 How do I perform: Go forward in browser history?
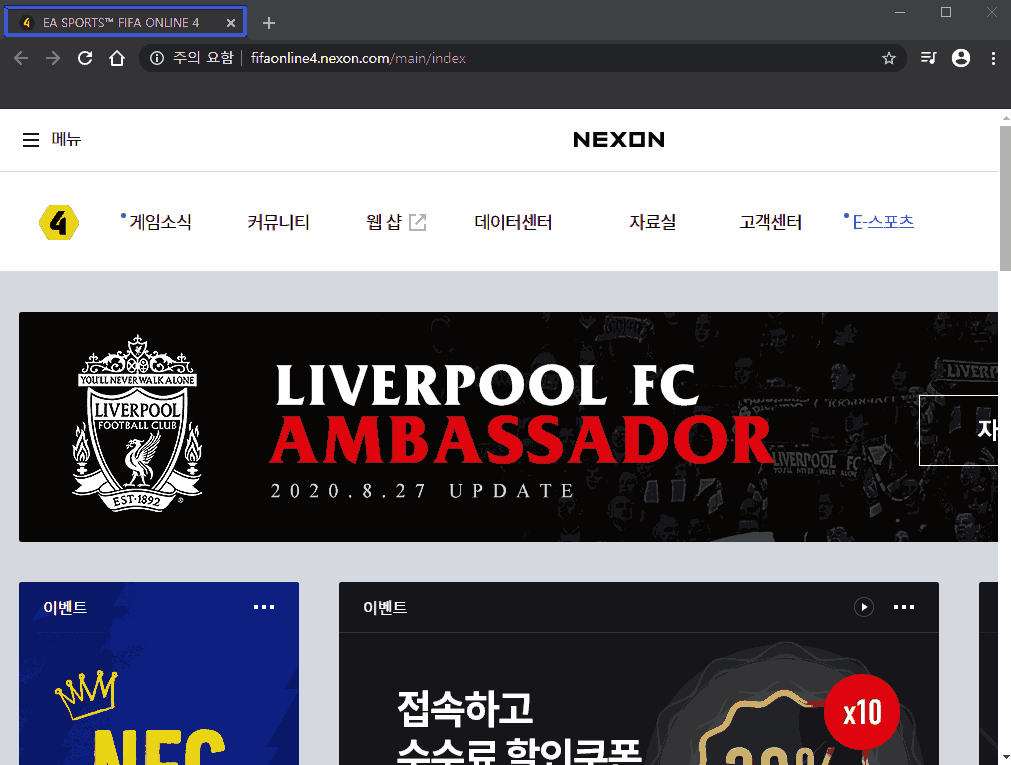click(x=53, y=58)
